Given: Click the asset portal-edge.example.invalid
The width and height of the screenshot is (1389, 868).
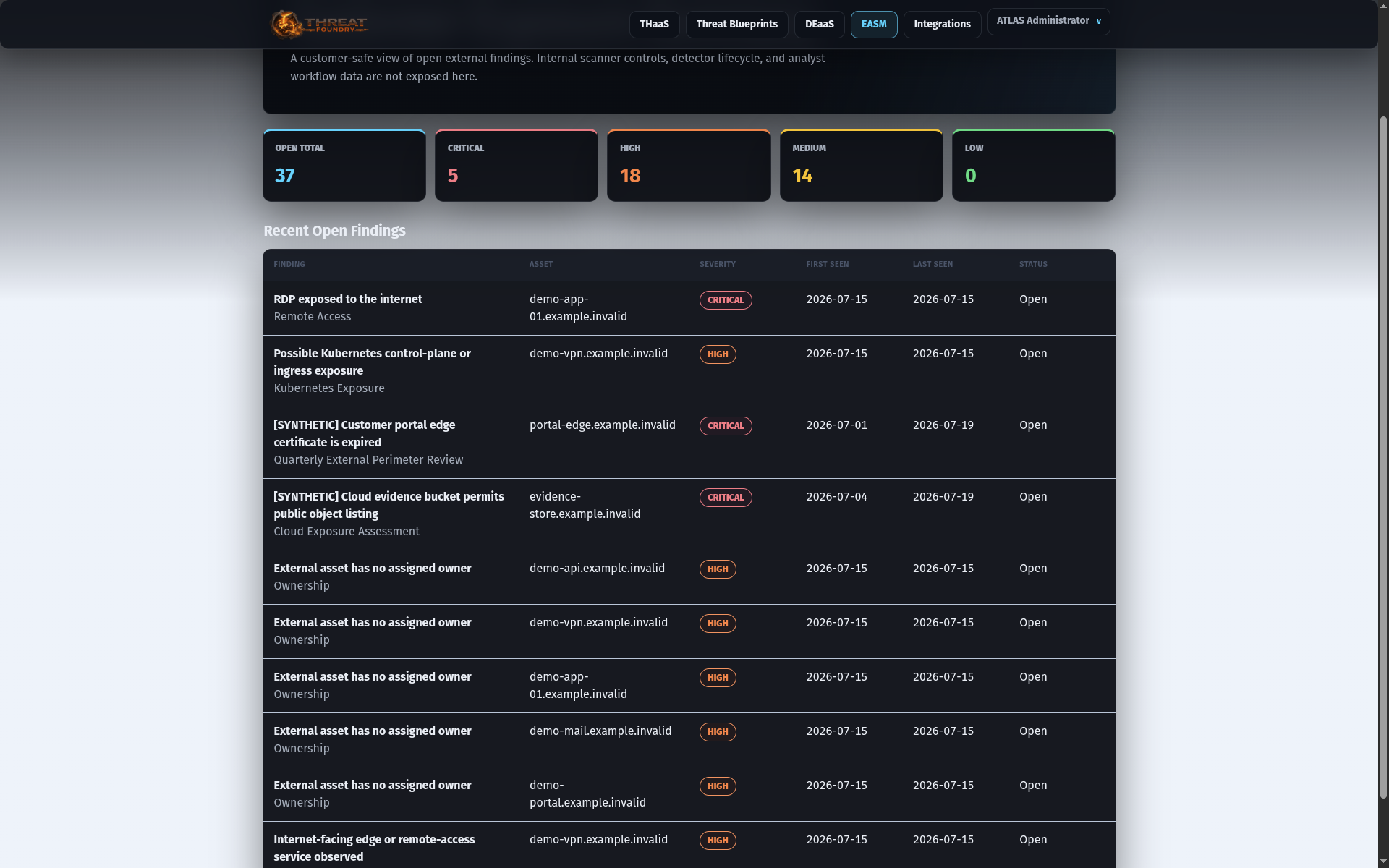Looking at the screenshot, I should click(x=602, y=425).
